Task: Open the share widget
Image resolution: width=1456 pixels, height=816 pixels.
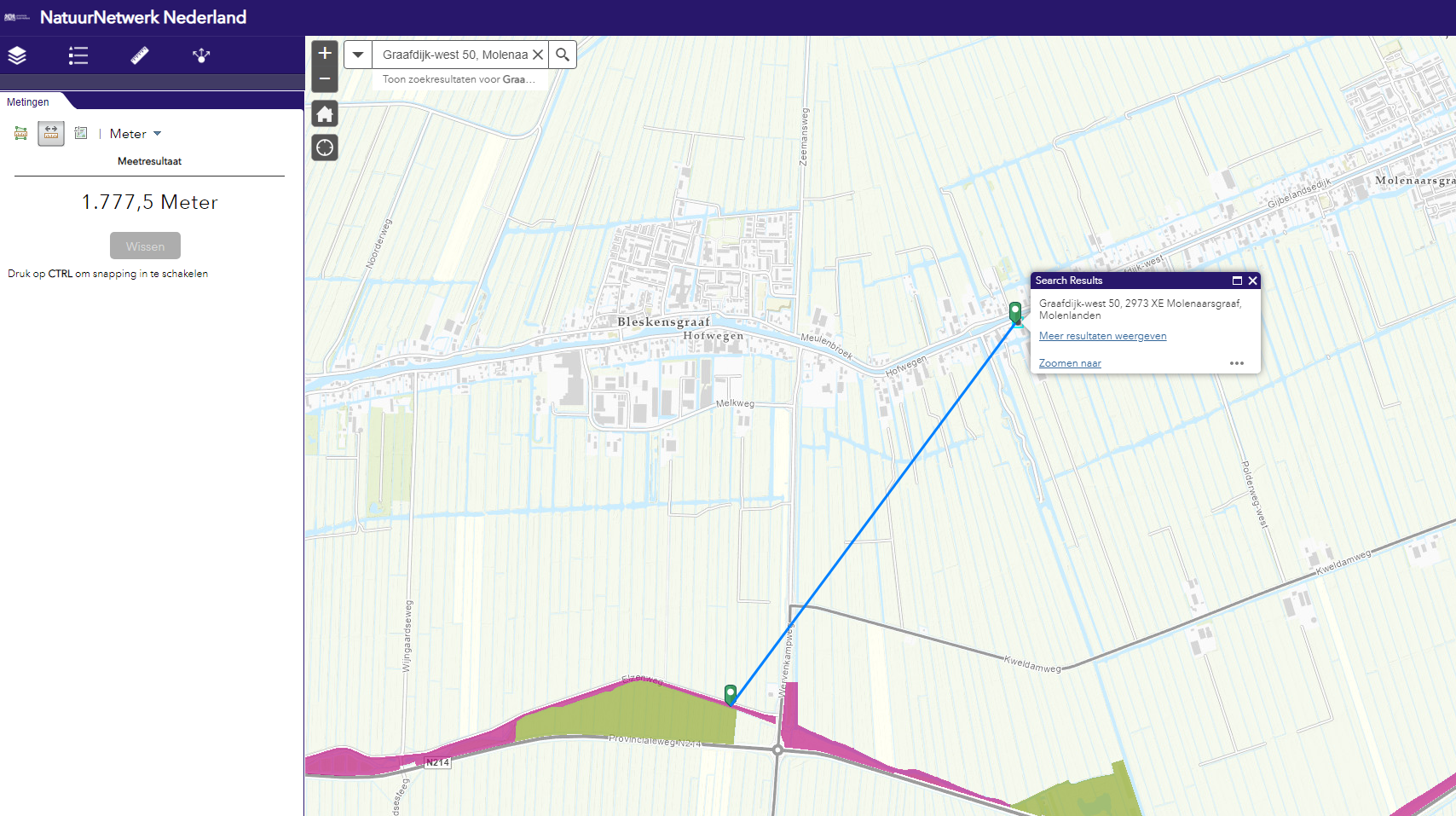Action: click(201, 55)
